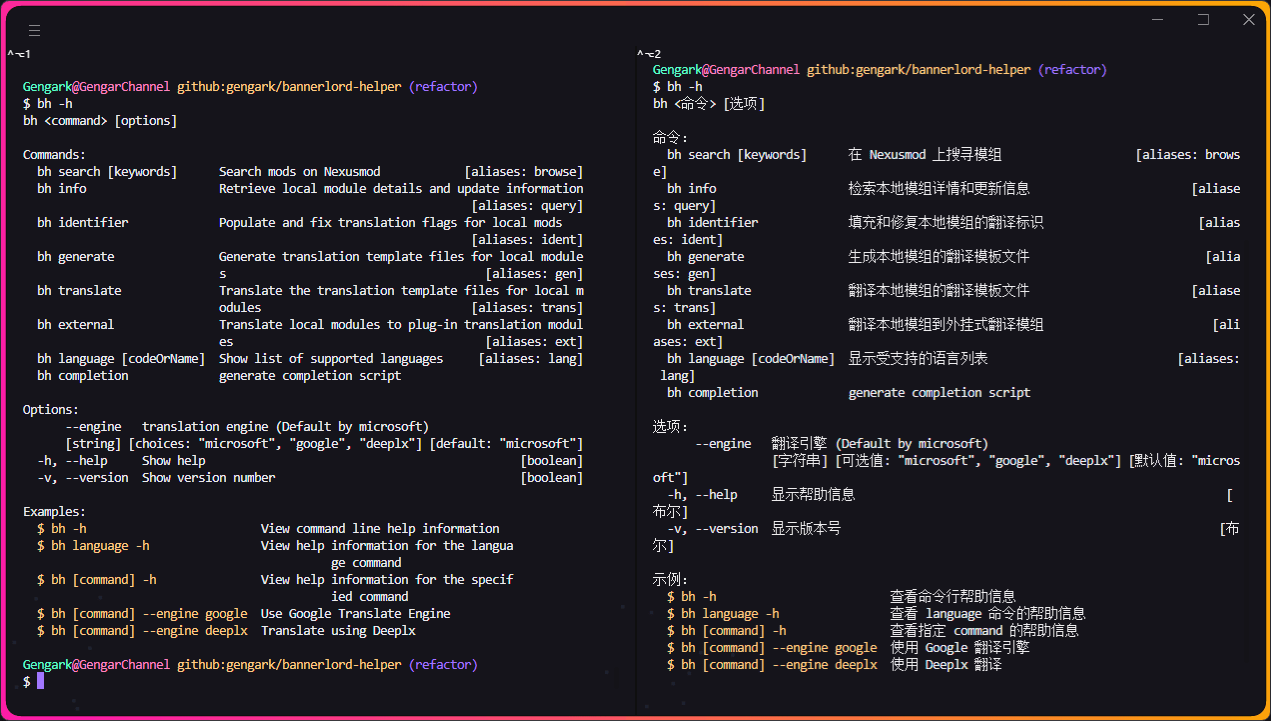Viewport: 1271px width, 721px height.
Task: Click '[aliases: trans]' in the left pane
Action: 527,308
